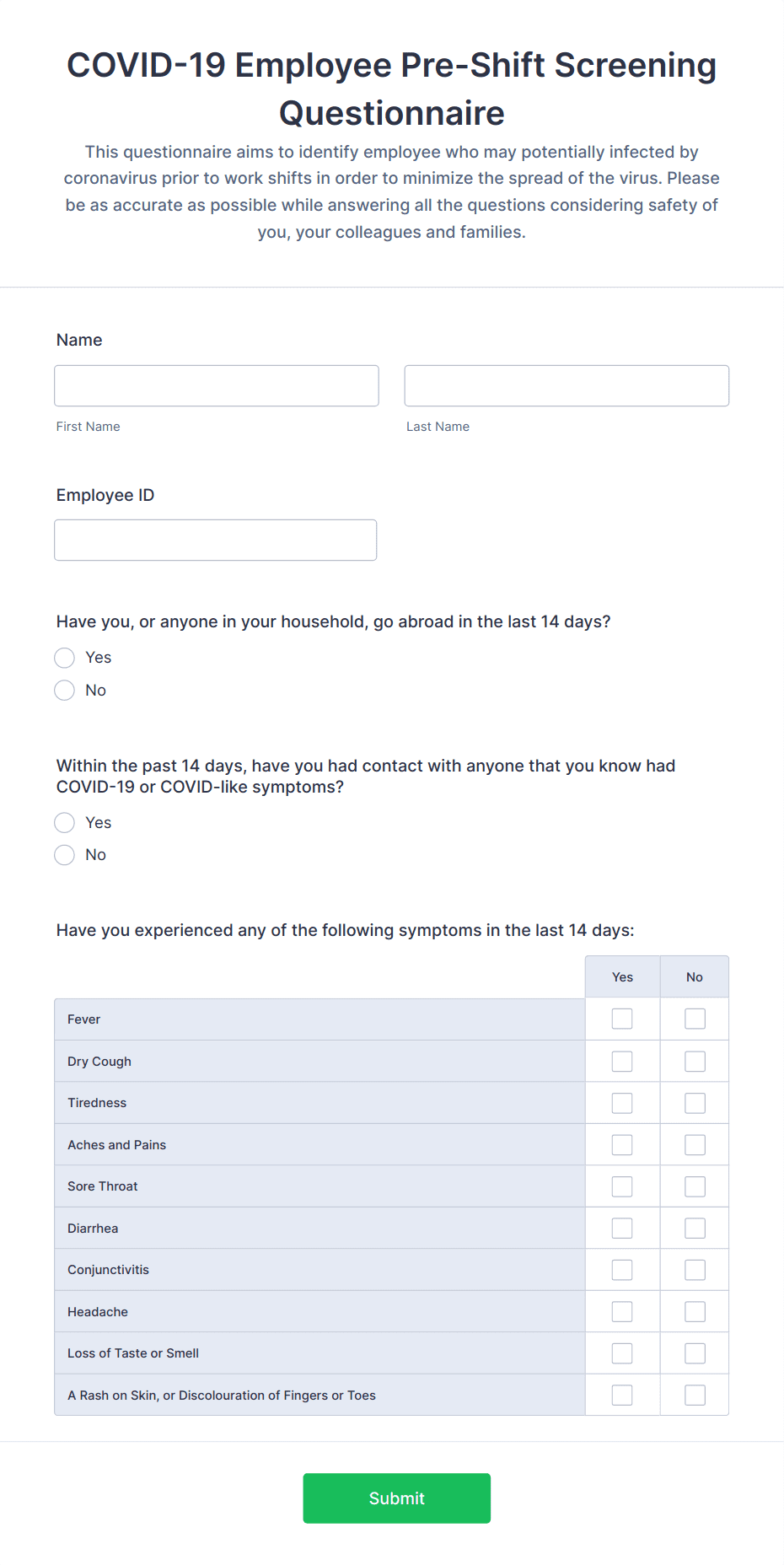This screenshot has height=1565, width=784.
Task: Choose Yes for the COVID contact question
Action: [64, 822]
